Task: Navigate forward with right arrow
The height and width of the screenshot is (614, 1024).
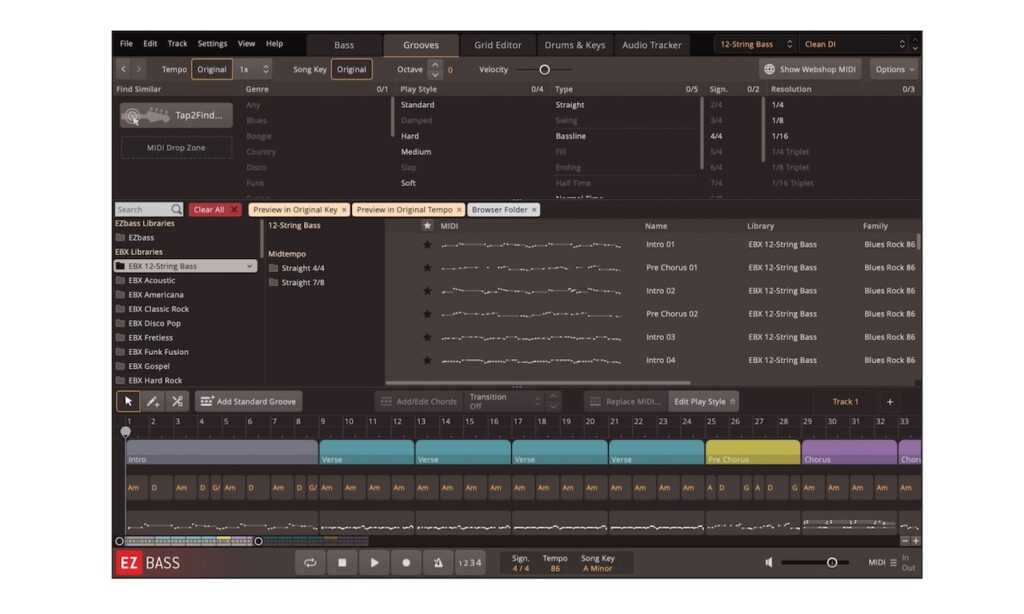Action: (x=138, y=69)
